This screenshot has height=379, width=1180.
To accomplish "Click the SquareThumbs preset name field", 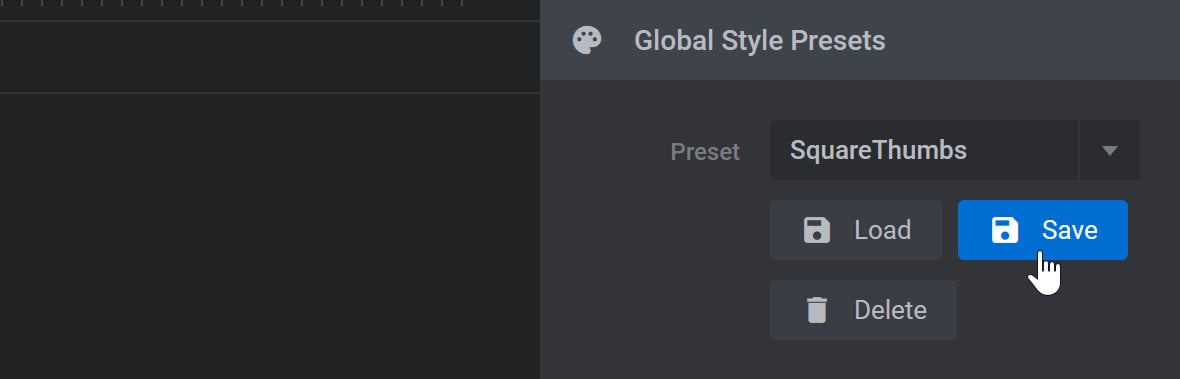I will (923, 150).
